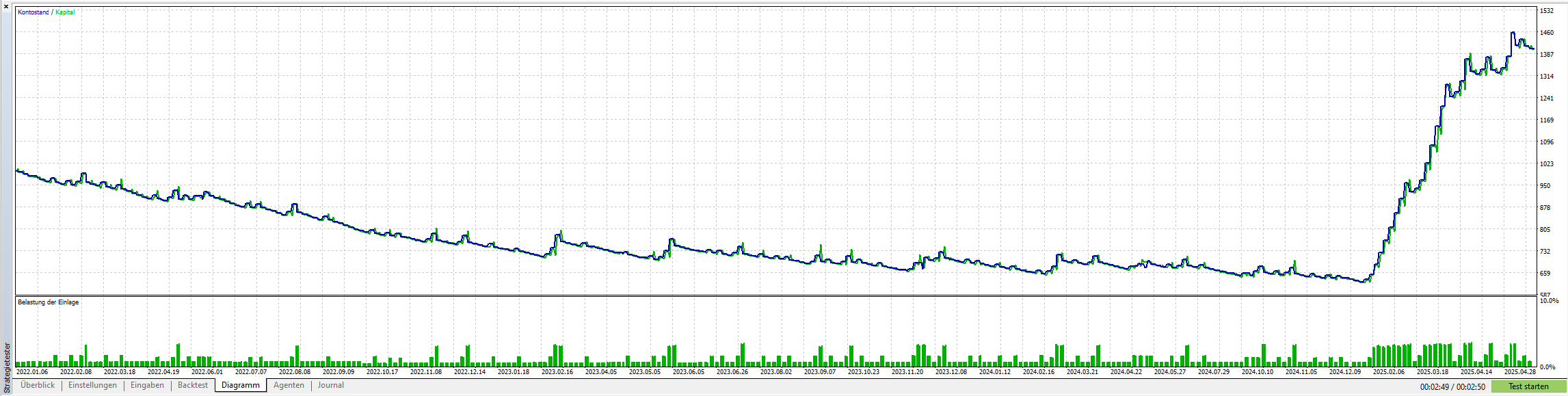The image size is (1568, 396).
Task: Click the 2024.01.12 date label
Action: coord(995,372)
